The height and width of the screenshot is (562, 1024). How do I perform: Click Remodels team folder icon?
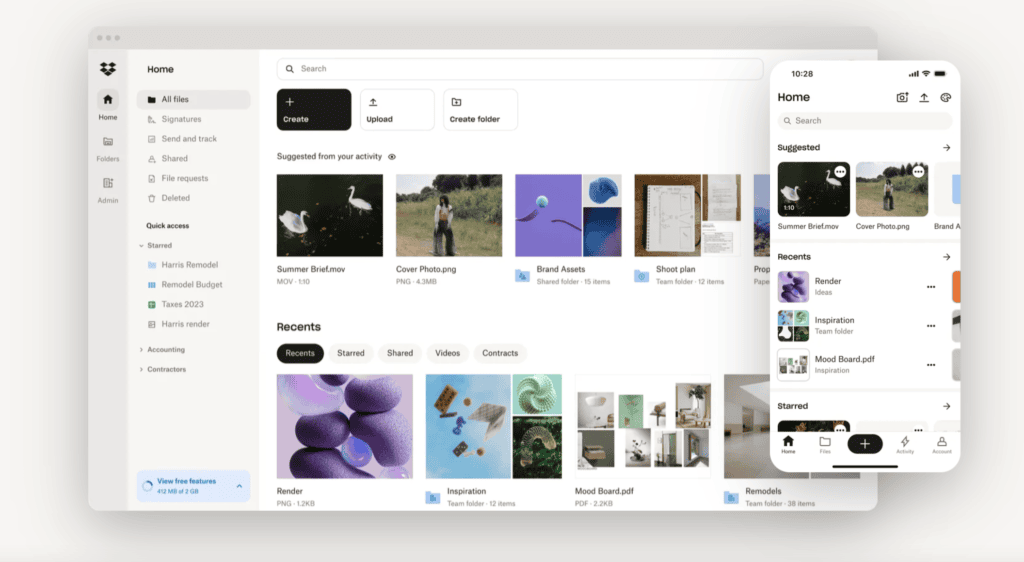click(x=731, y=497)
